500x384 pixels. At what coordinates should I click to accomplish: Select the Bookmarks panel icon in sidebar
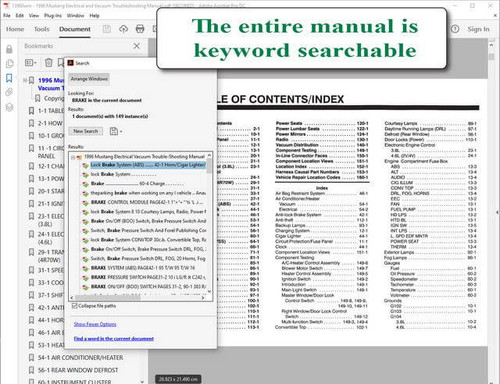click(9, 78)
